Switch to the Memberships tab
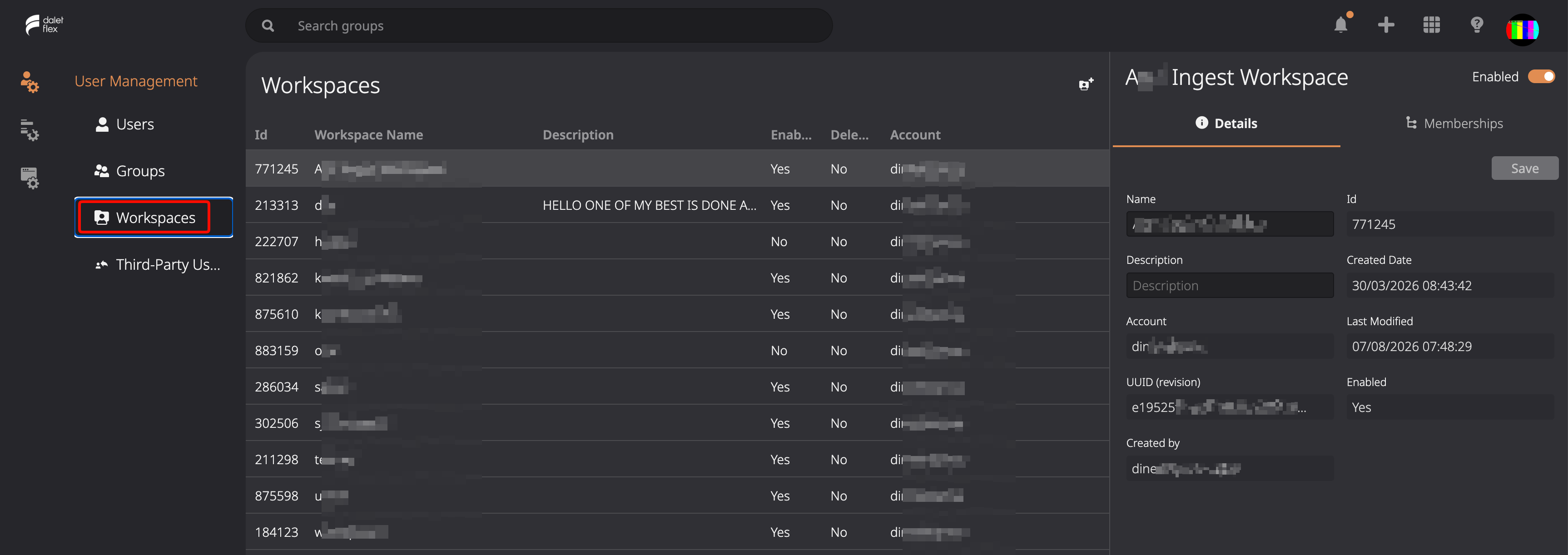 (x=1454, y=124)
